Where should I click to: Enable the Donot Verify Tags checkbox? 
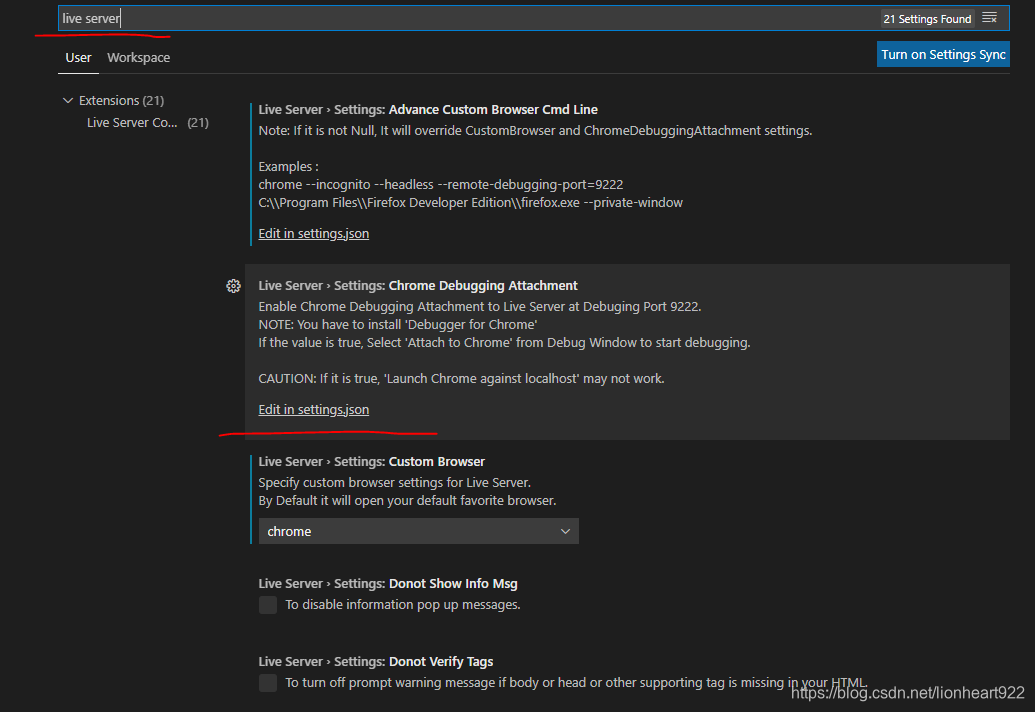point(268,682)
